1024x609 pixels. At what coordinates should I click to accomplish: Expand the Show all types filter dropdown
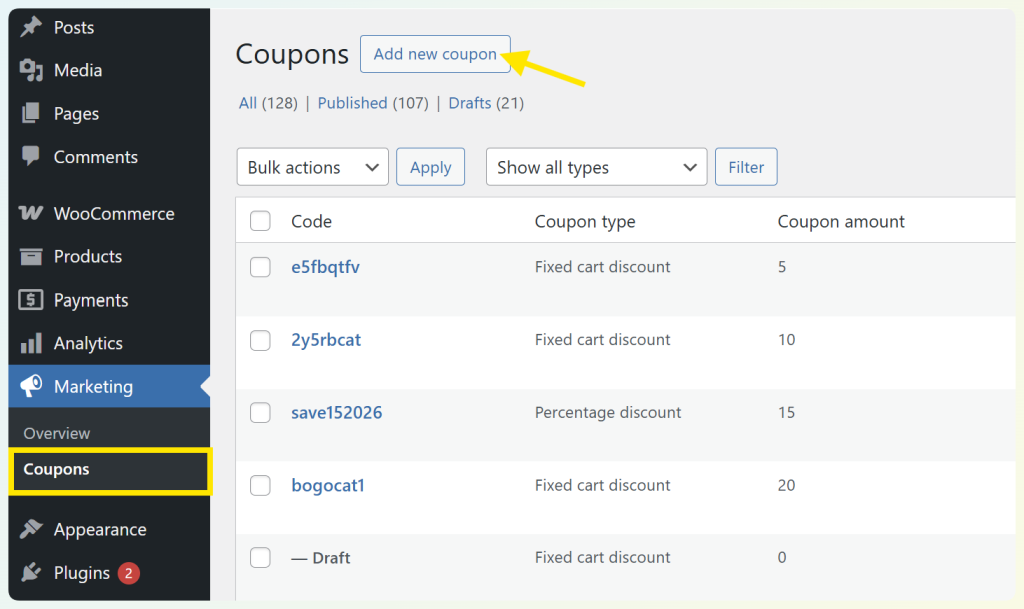tap(596, 167)
